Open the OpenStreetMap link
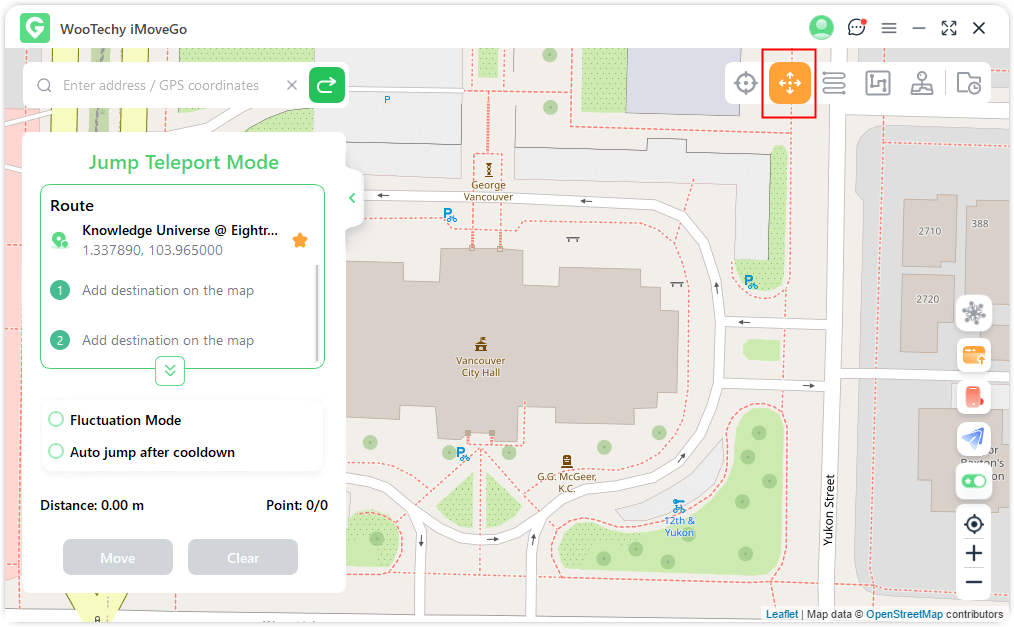The height and width of the screenshot is (627, 1014). pos(903,614)
